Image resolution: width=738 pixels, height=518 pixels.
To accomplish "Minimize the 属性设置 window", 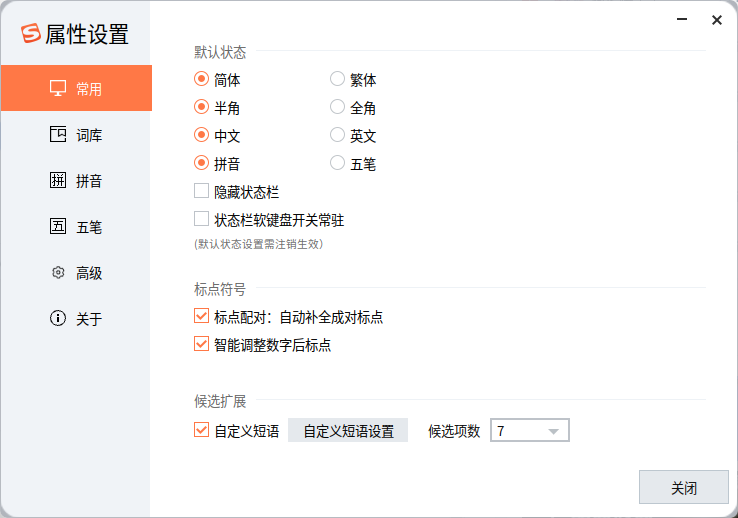I will tap(682, 19).
